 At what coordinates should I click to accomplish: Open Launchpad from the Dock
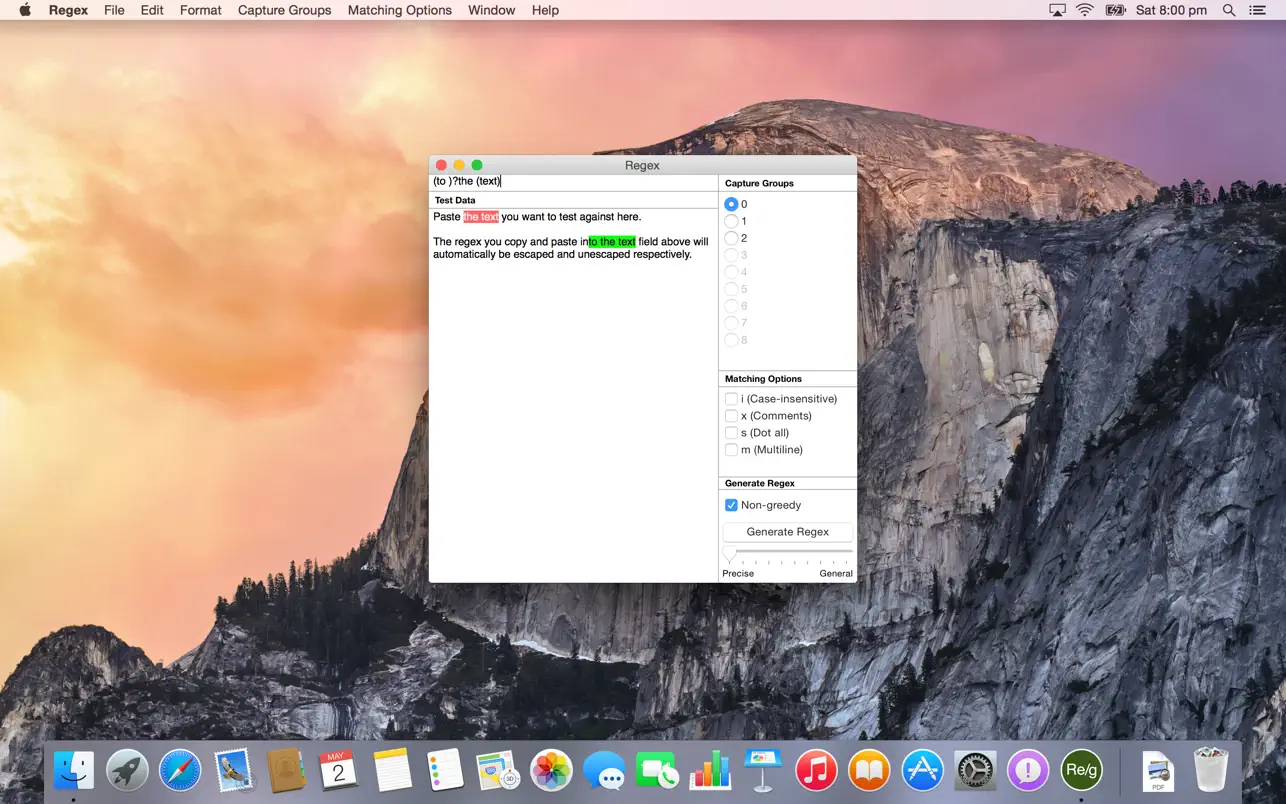pos(127,770)
